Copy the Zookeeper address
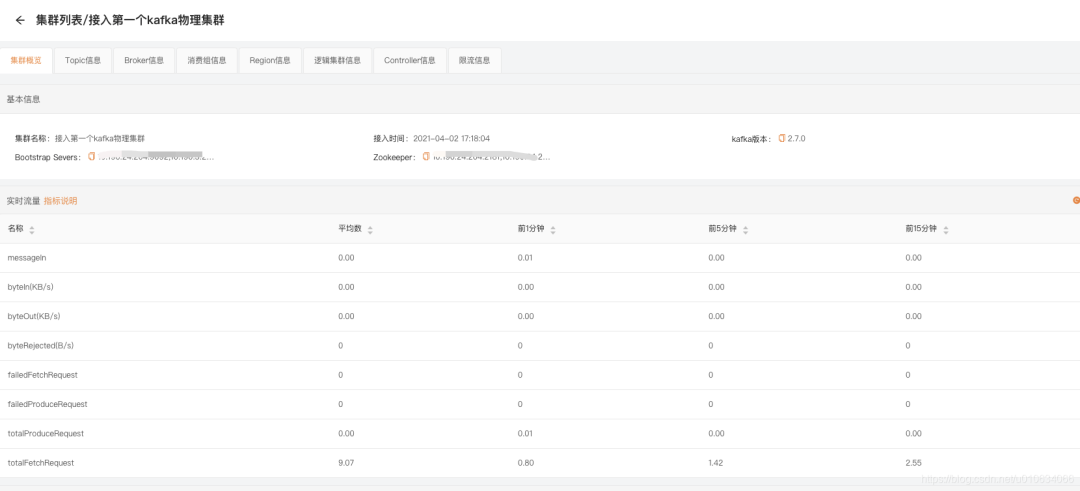The image size is (1080, 491). tap(426, 157)
